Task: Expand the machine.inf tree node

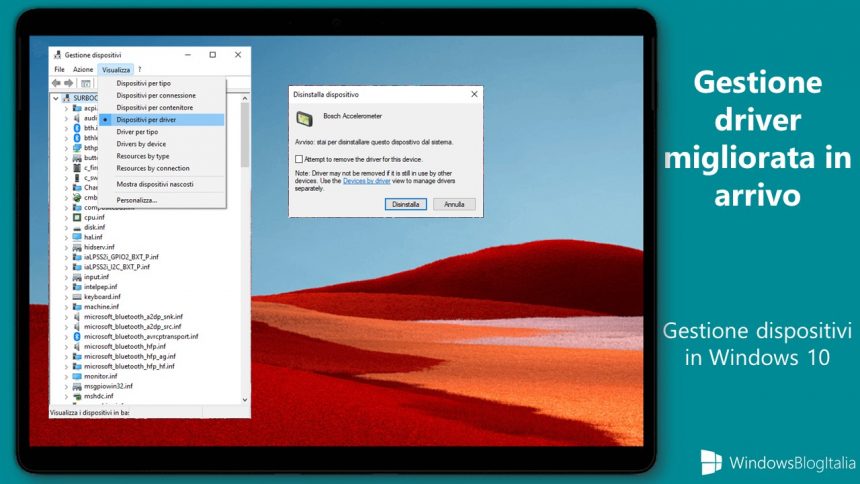Action: click(66, 307)
